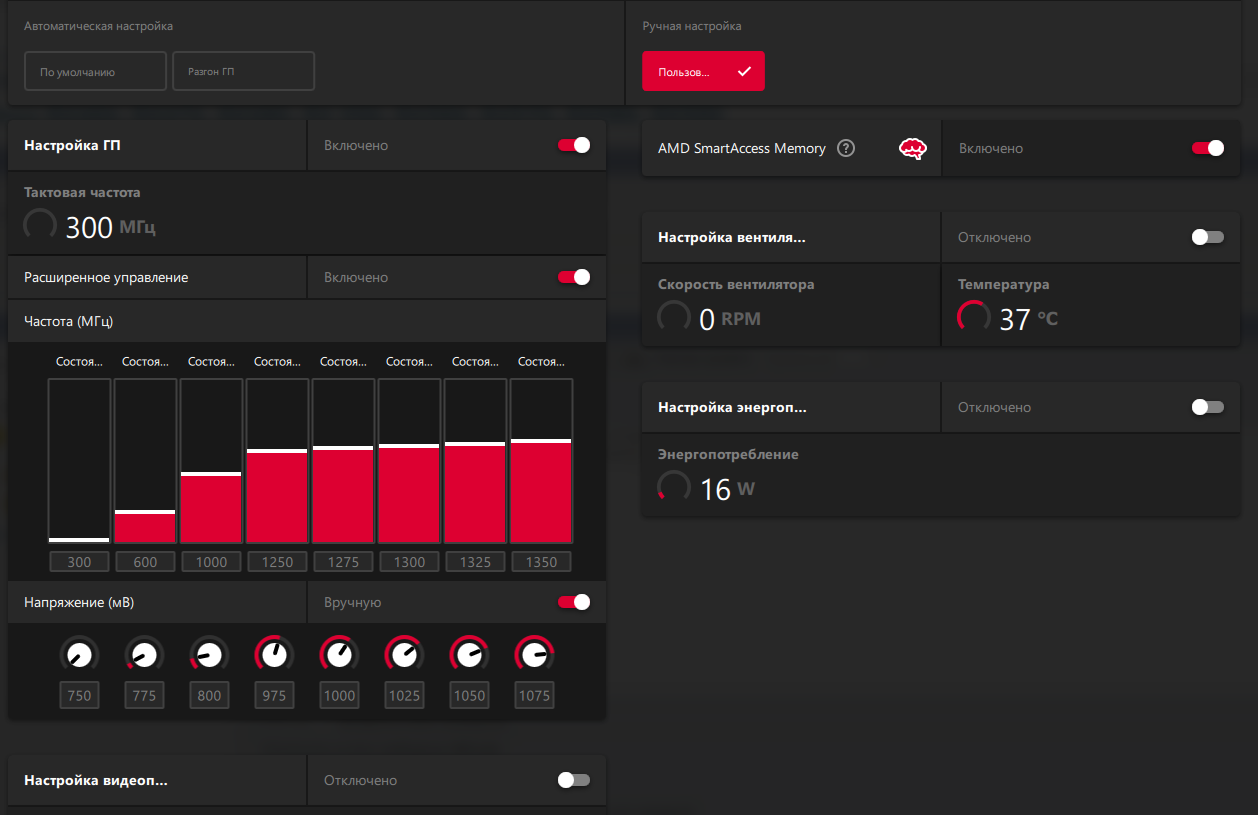
Task: Click the 975 mV voltage dial knob
Action: pos(274,655)
